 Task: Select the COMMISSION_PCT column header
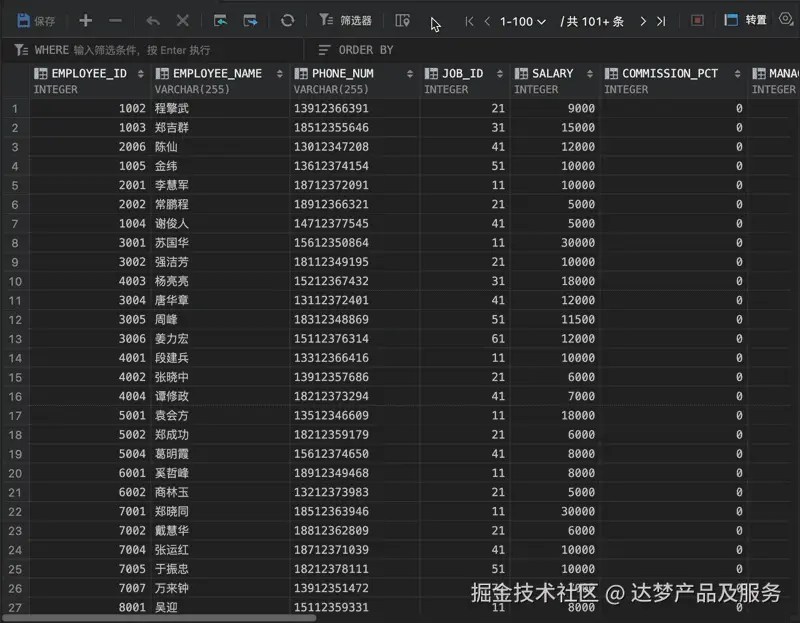tap(674, 81)
